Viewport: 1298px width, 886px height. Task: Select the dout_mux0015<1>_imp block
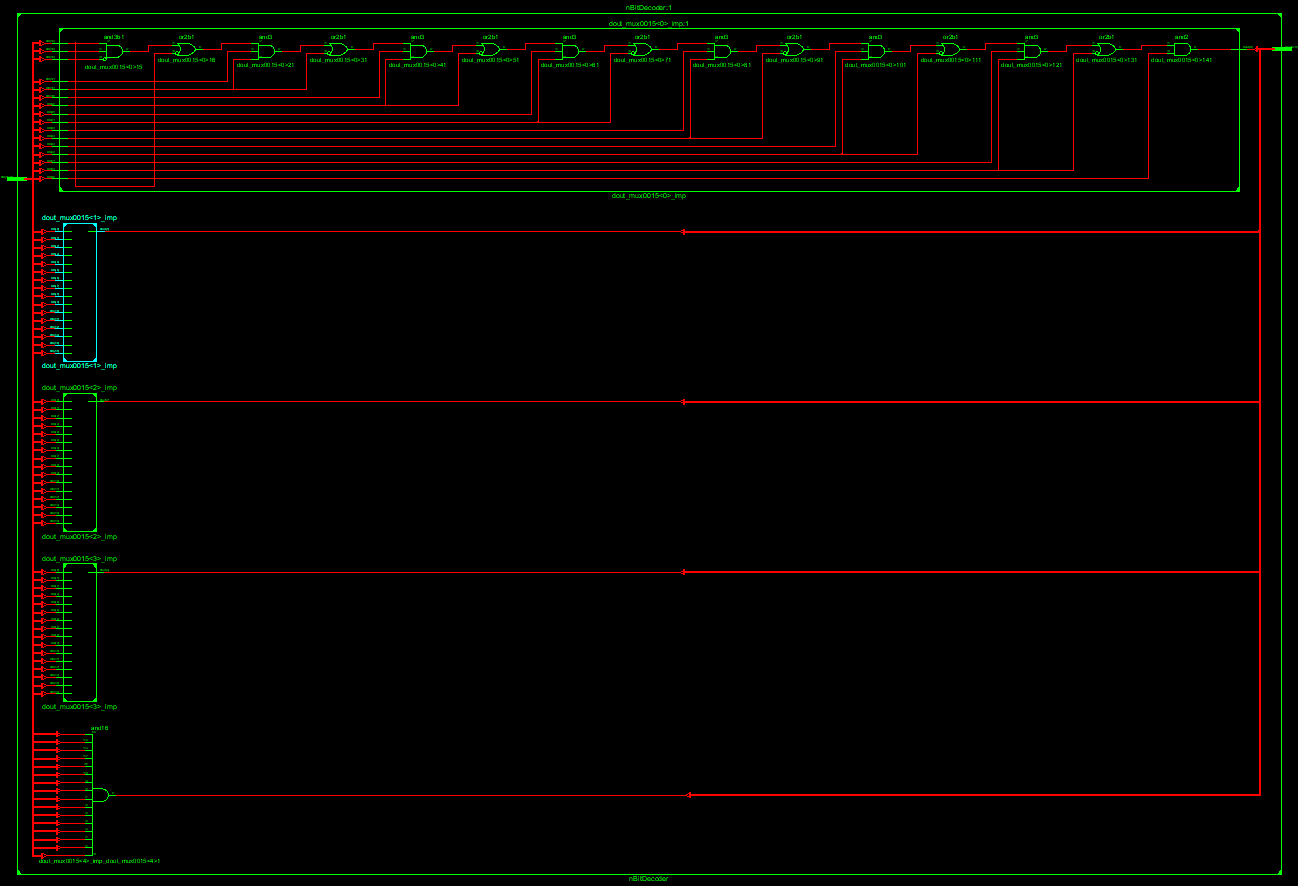pyautogui.click(x=80, y=292)
